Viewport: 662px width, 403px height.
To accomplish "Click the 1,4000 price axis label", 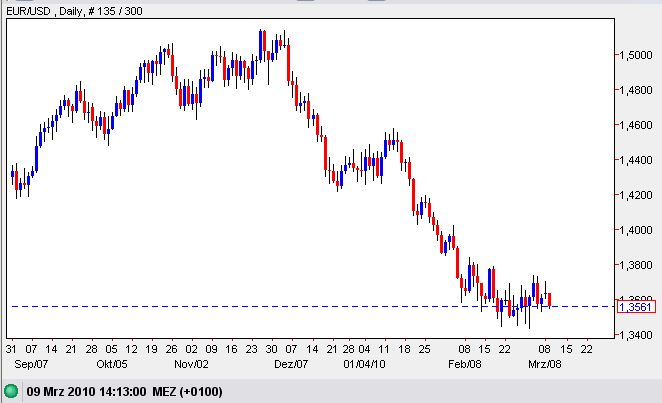I will (x=636, y=230).
